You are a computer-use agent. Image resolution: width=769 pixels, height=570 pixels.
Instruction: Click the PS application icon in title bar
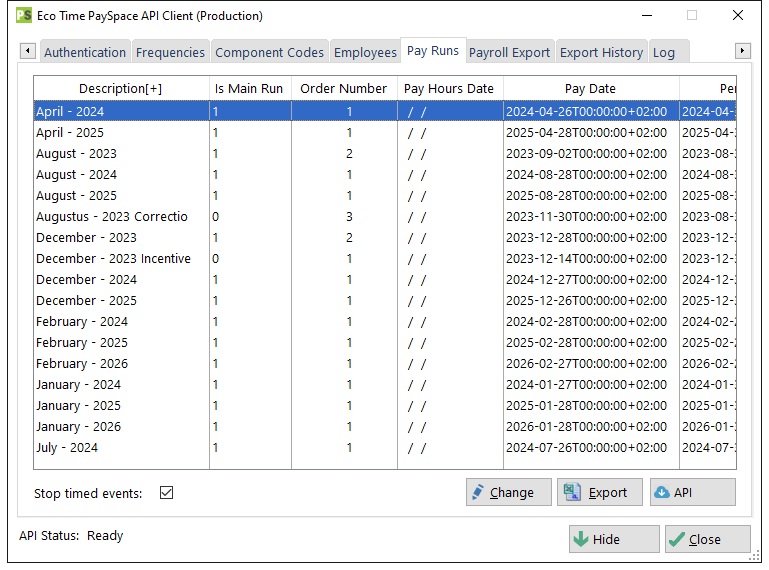point(24,15)
